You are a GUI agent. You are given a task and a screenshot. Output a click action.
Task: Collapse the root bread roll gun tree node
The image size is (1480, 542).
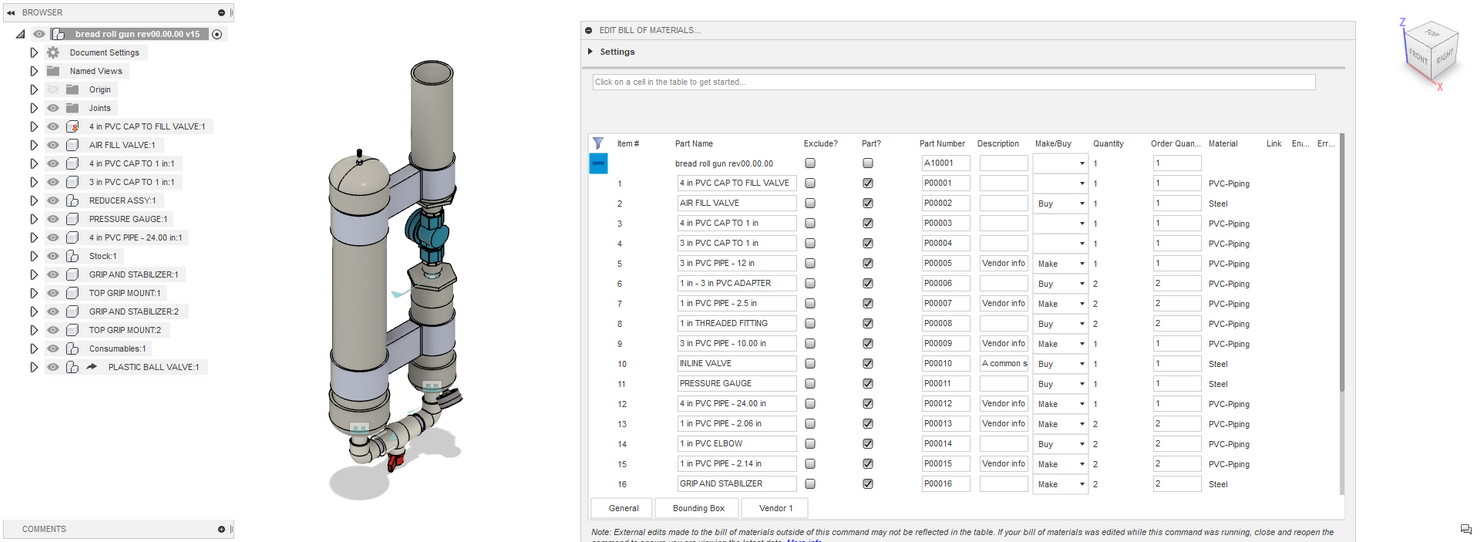(20, 34)
